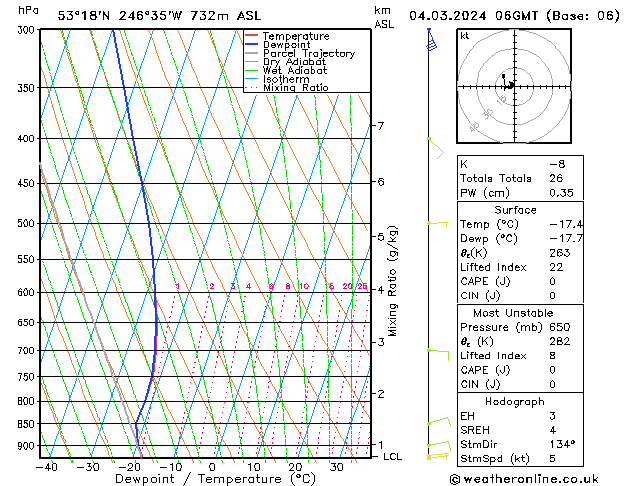Click the 'Pressure (mb)' value '650'
Screen dimensions: 629x486
(x=560, y=327)
